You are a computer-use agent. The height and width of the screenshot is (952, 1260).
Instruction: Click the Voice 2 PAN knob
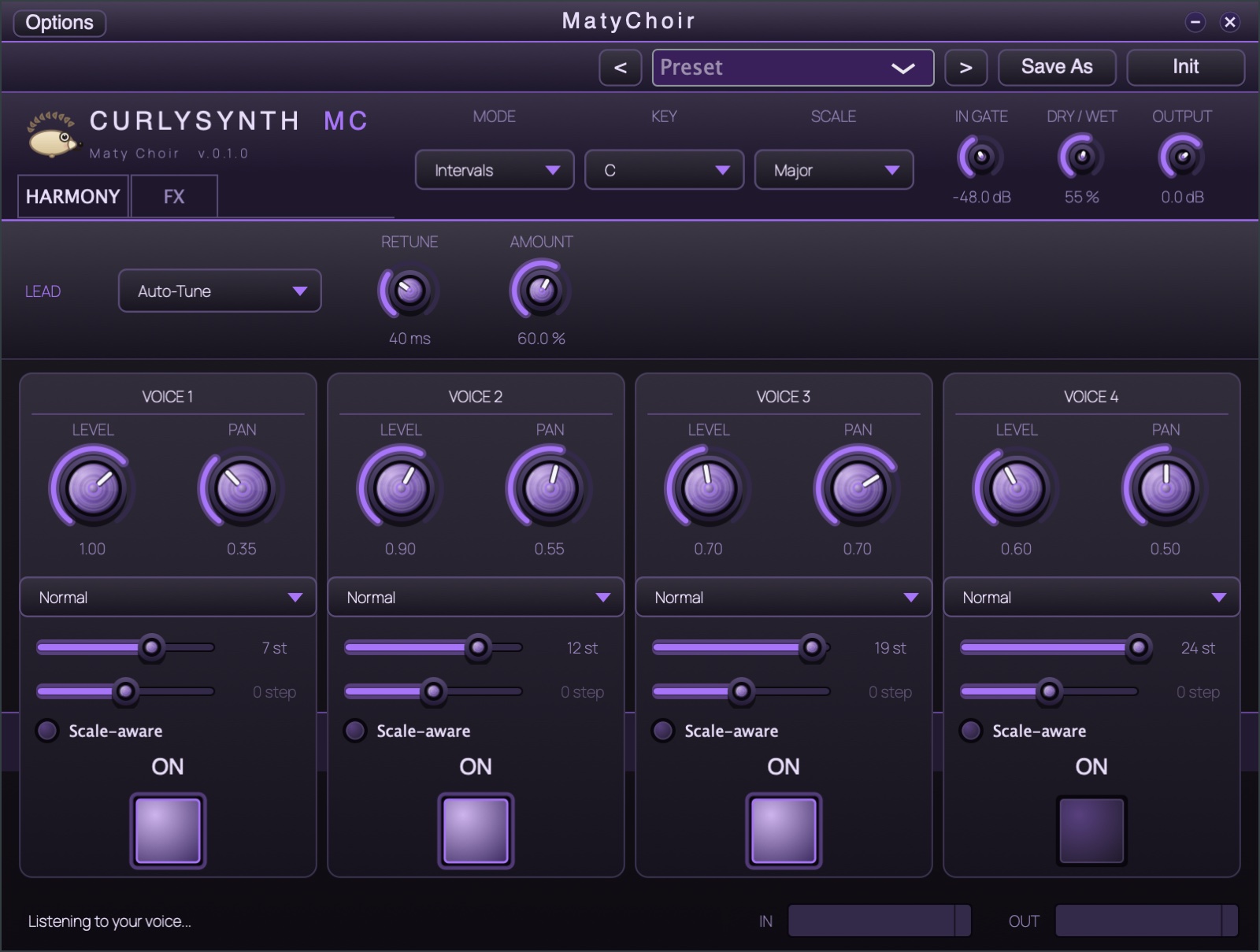coord(550,487)
